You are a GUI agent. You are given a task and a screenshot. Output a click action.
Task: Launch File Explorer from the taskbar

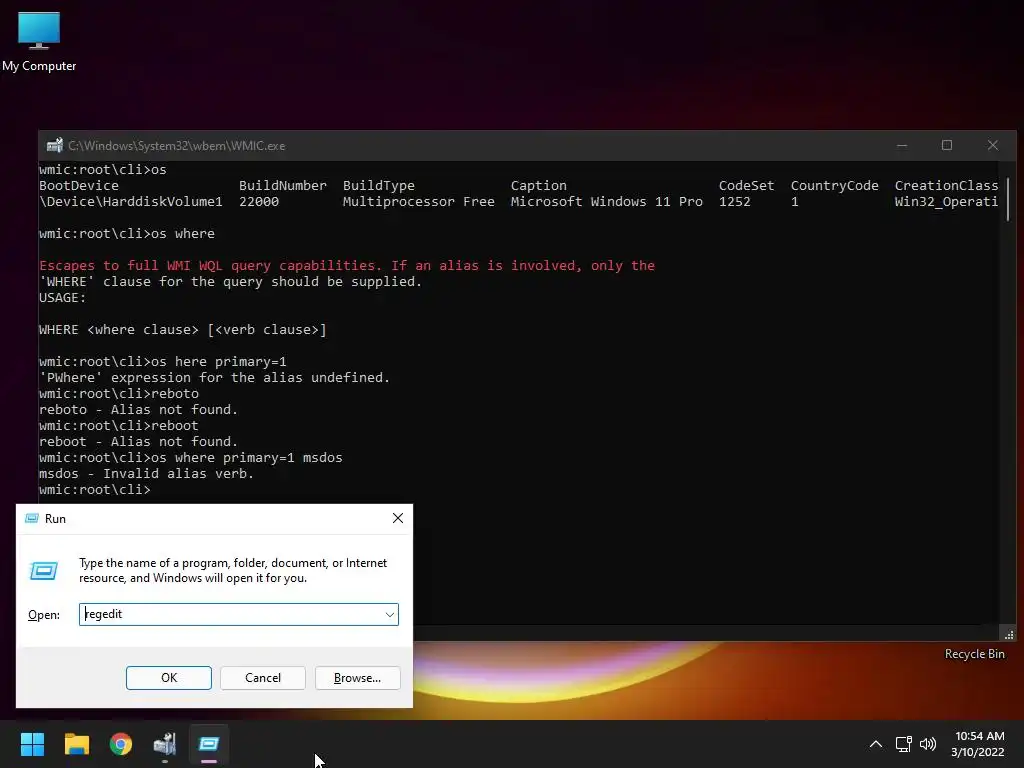pyautogui.click(x=76, y=744)
